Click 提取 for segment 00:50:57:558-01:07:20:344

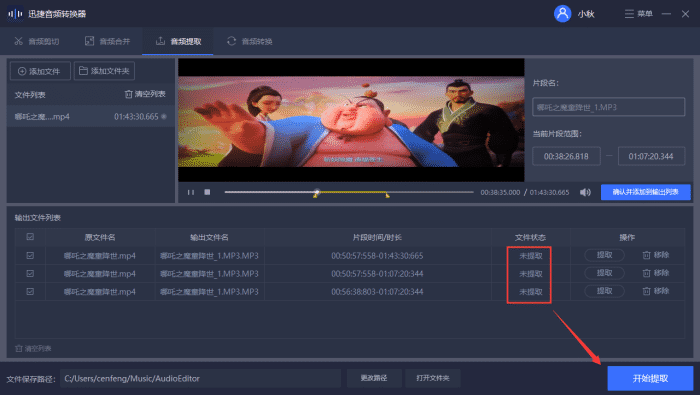point(604,273)
